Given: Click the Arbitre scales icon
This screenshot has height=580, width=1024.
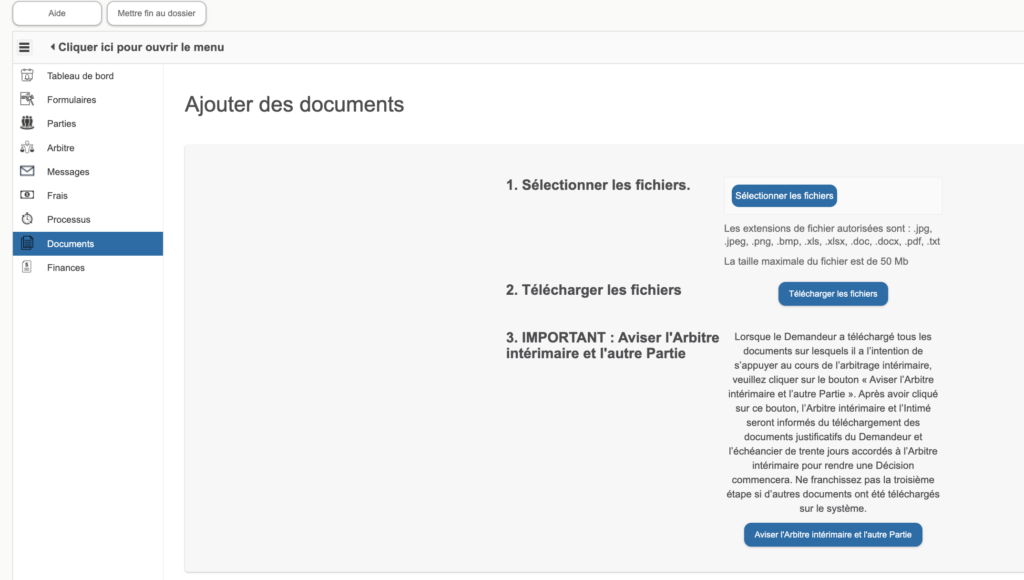Looking at the screenshot, I should [x=27, y=147].
